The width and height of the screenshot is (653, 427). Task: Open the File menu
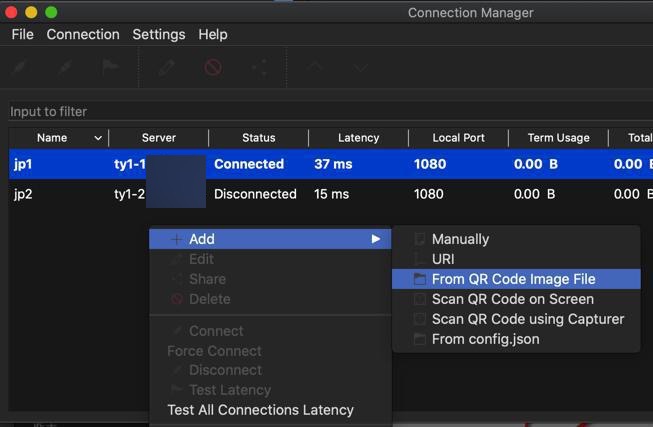pos(22,34)
